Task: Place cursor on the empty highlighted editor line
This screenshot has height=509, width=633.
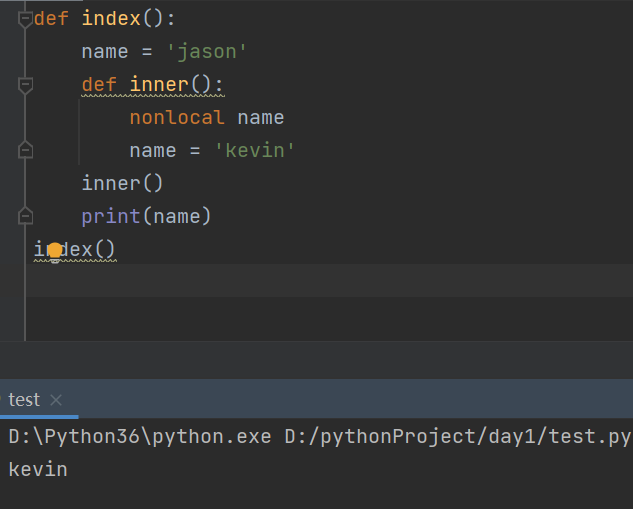Action: (x=329, y=281)
